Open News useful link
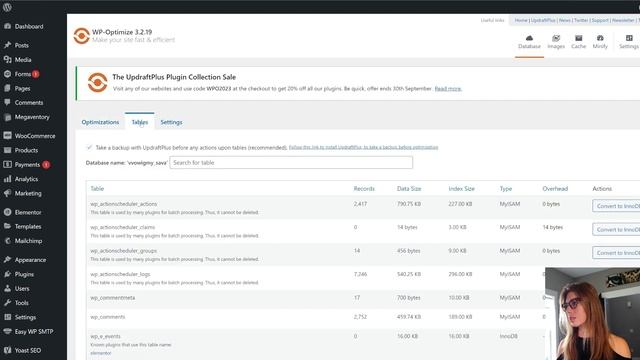The width and height of the screenshot is (640, 360). [564, 20]
